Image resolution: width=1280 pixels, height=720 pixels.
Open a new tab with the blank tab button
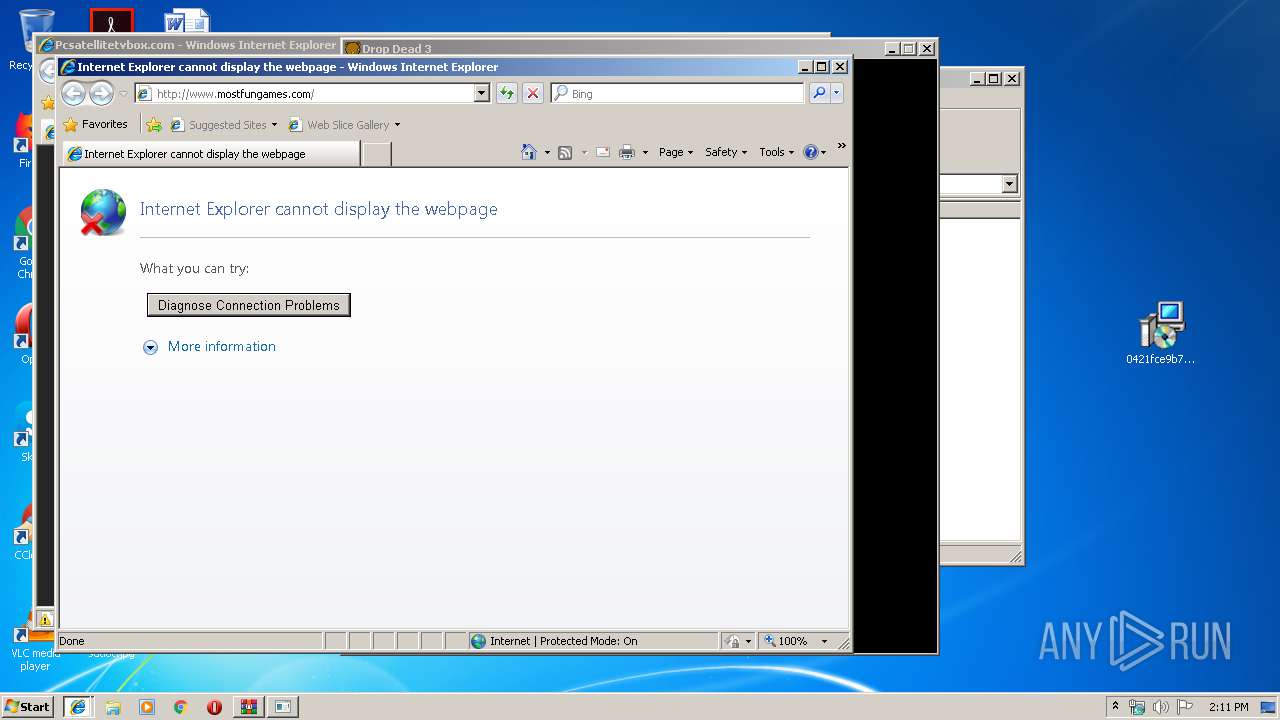pos(376,154)
